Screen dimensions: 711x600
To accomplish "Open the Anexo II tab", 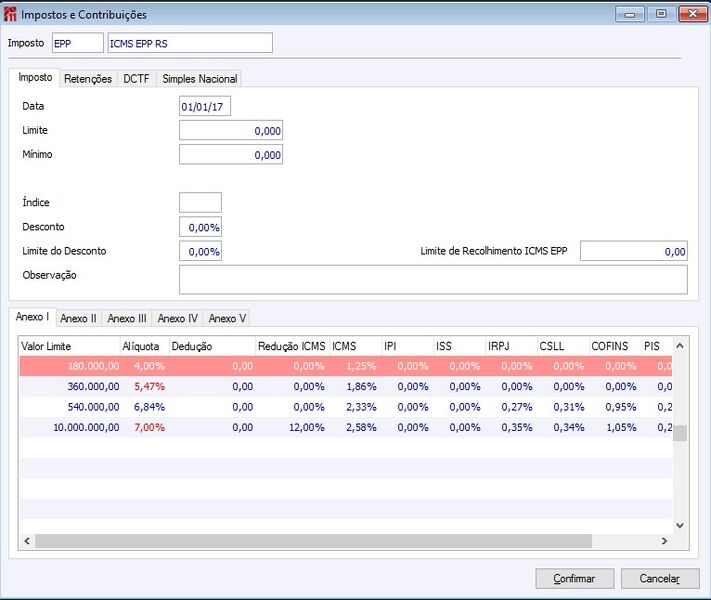I will pos(78,318).
